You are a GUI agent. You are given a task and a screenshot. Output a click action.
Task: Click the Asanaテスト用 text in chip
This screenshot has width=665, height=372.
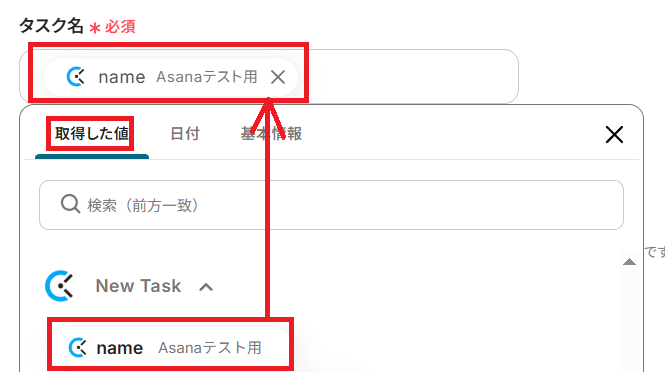[207, 77]
